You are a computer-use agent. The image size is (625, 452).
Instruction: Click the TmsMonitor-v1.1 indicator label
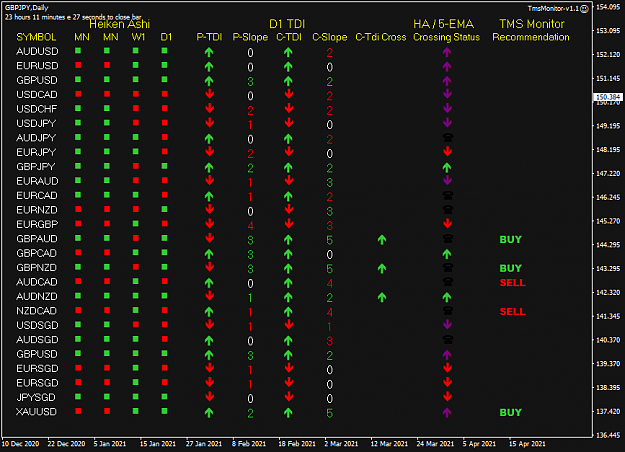tap(553, 8)
